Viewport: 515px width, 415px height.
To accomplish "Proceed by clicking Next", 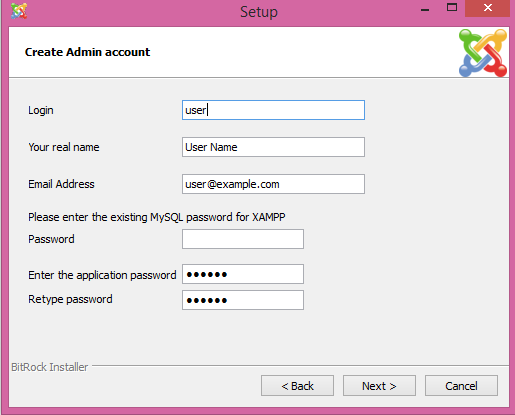I will (379, 386).
